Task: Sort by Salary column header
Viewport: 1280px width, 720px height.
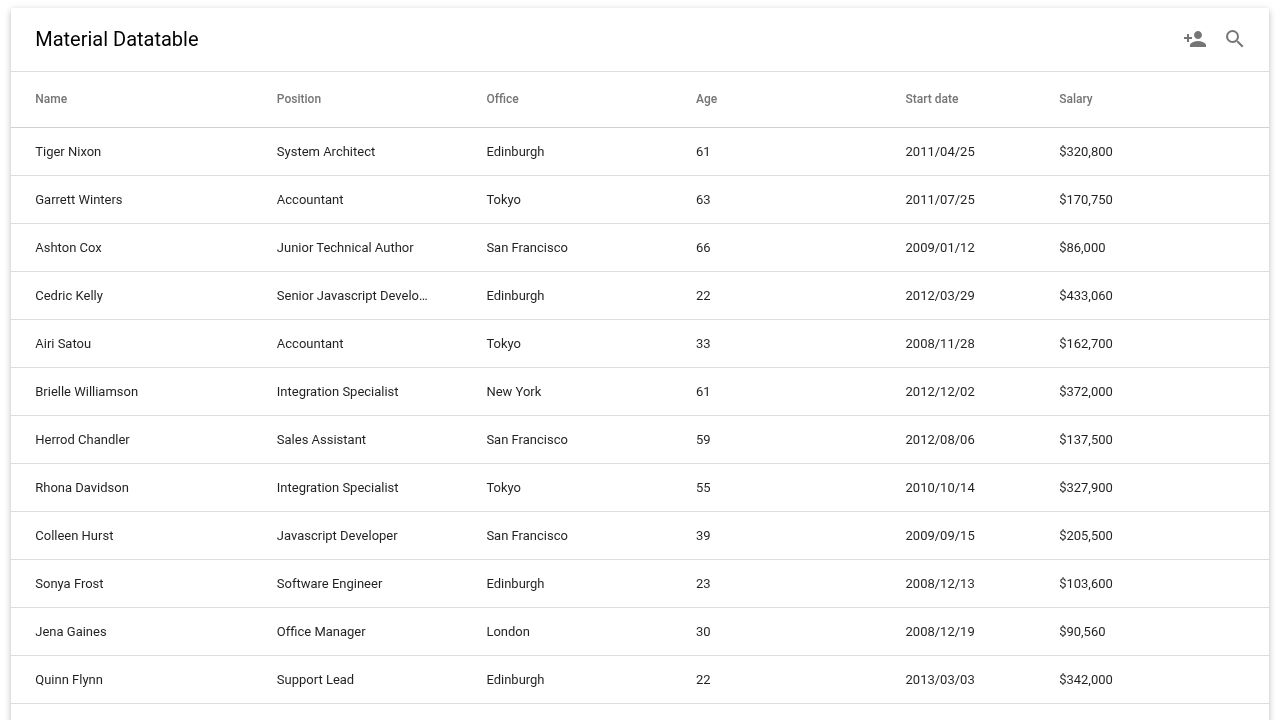Action: pyautogui.click(x=1076, y=99)
